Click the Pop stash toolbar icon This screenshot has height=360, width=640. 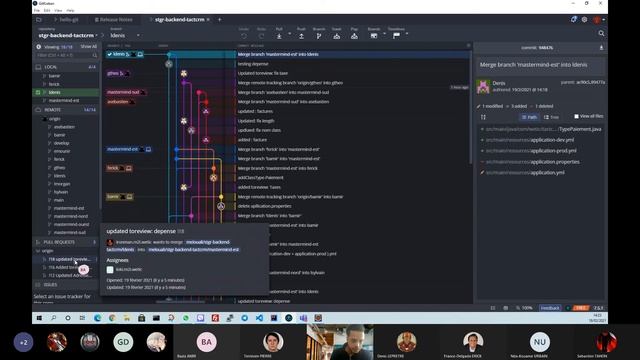[354, 36]
